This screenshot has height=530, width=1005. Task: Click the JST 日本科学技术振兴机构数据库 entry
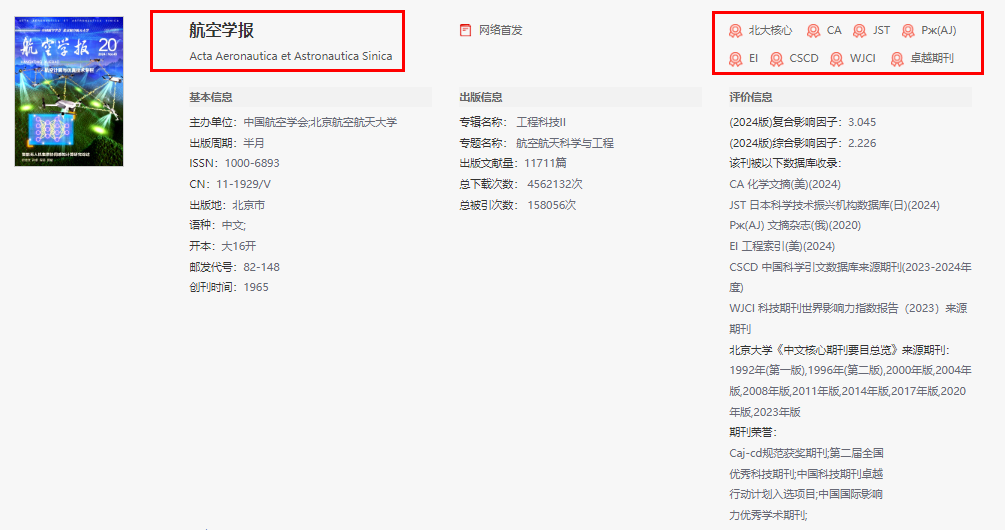click(835, 205)
